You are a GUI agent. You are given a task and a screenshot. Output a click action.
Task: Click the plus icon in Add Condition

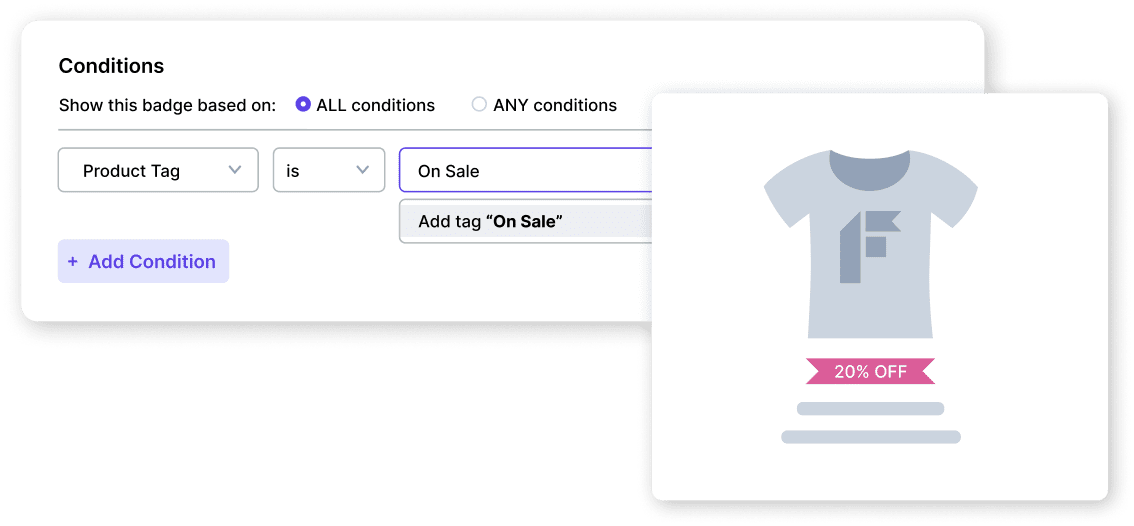[72, 262]
